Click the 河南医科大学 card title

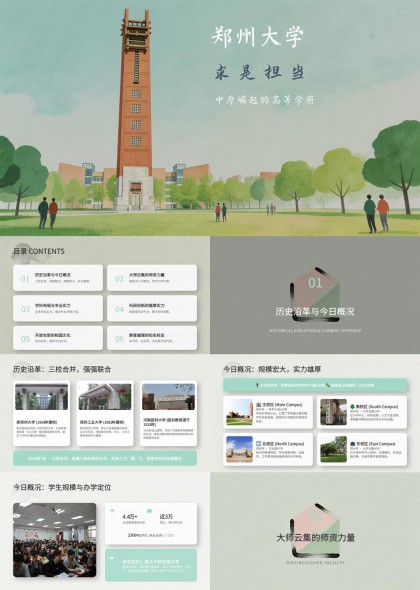(167, 421)
